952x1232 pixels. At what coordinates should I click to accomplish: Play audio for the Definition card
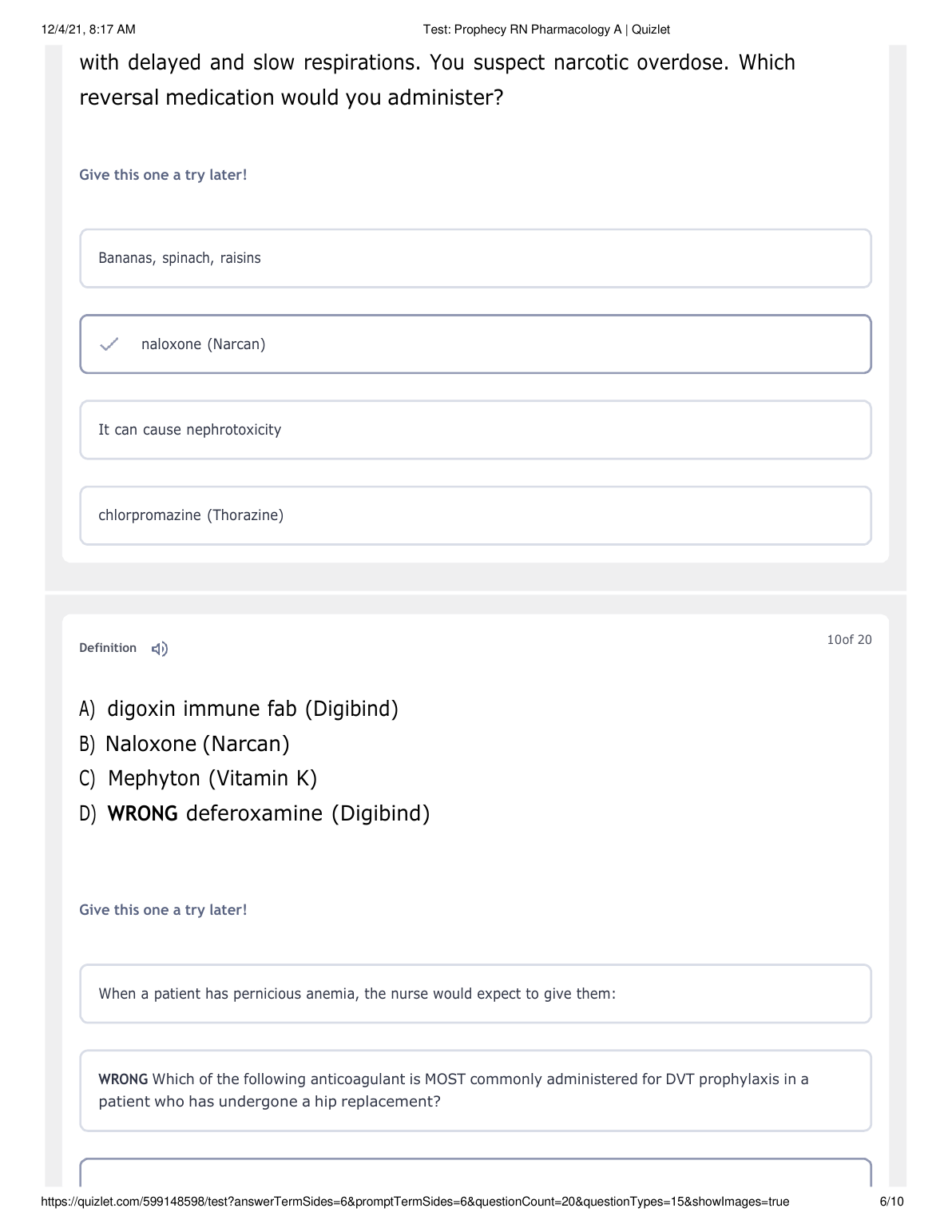click(x=160, y=649)
